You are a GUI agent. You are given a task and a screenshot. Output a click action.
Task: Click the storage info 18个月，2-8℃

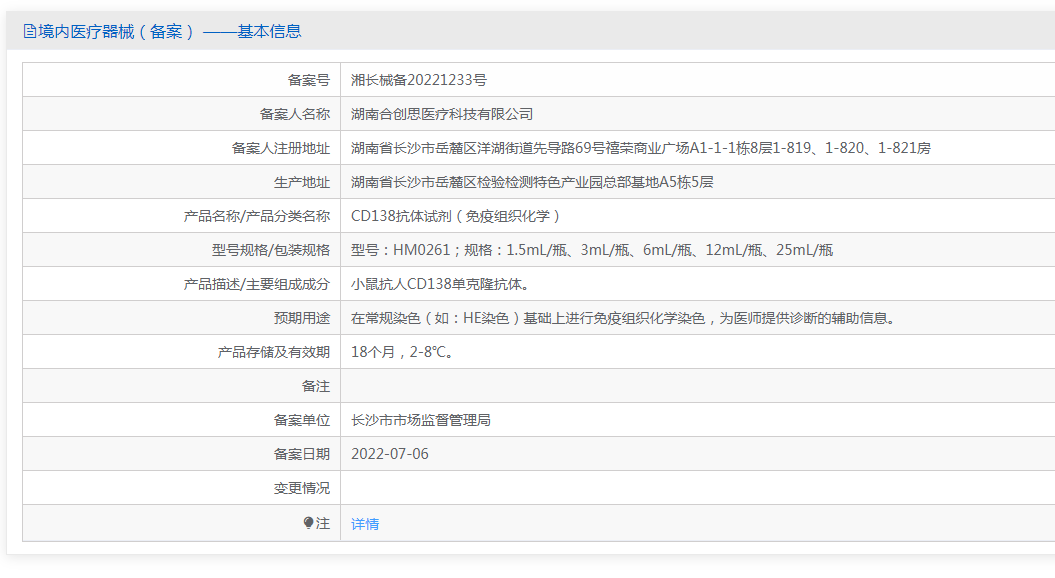click(404, 352)
